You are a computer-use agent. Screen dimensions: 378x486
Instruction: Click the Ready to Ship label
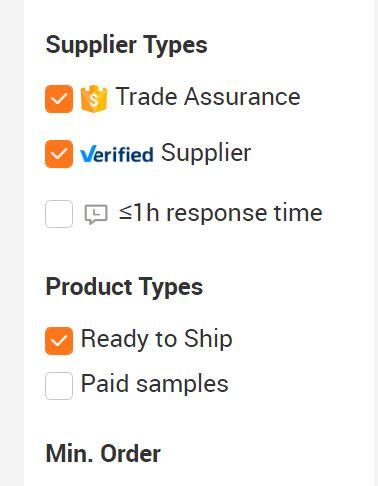[157, 340]
